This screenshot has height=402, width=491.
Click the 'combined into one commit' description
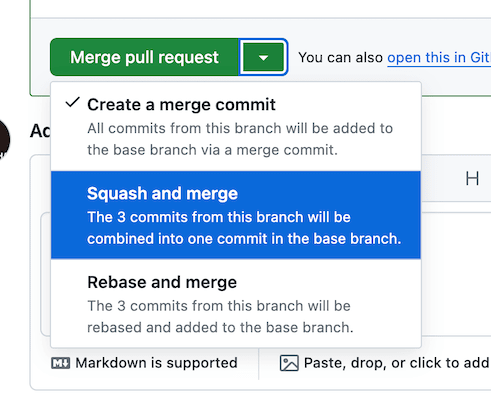point(244,228)
